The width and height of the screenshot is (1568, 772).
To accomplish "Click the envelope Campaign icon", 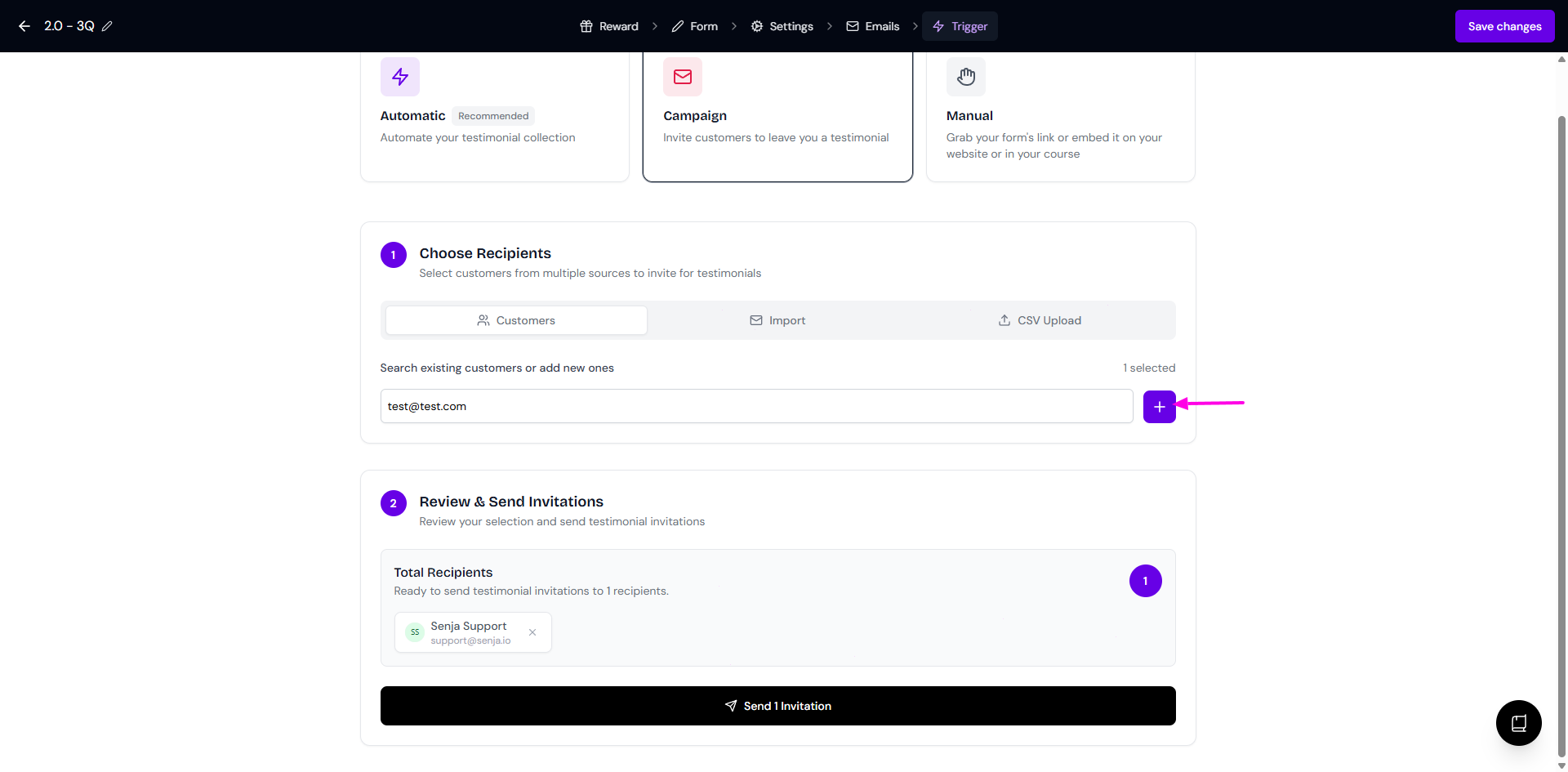I will pos(683,77).
